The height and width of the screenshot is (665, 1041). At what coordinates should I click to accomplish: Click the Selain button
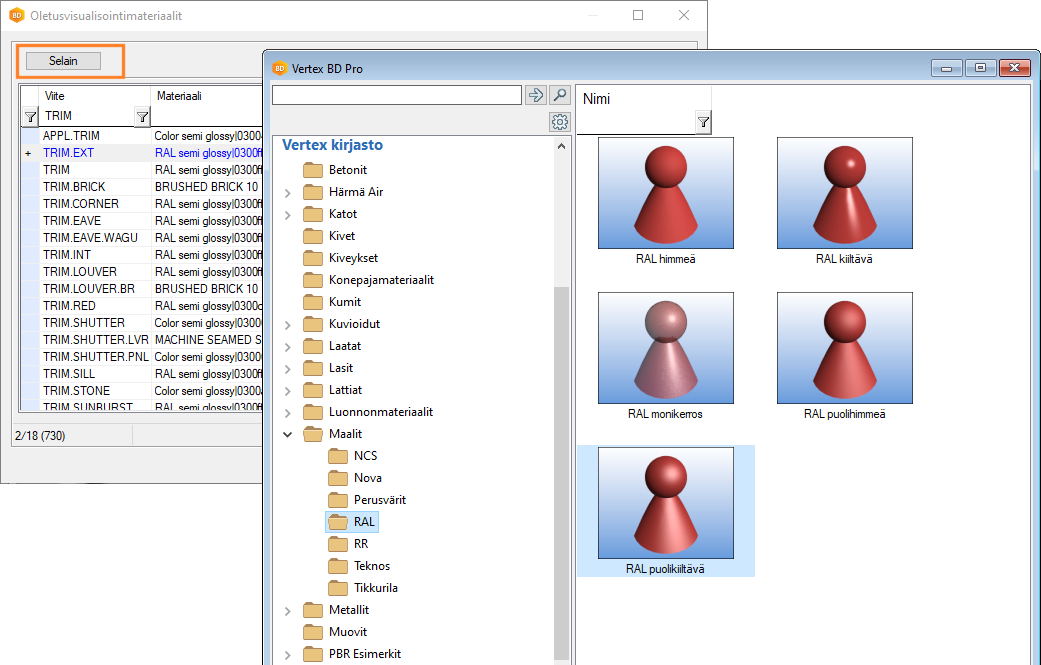[x=63, y=61]
